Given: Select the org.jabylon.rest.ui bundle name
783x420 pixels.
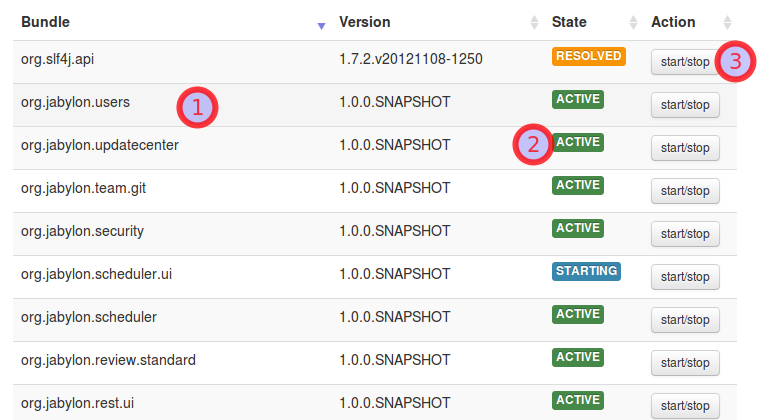Looking at the screenshot, I should pyautogui.click(x=77, y=403).
